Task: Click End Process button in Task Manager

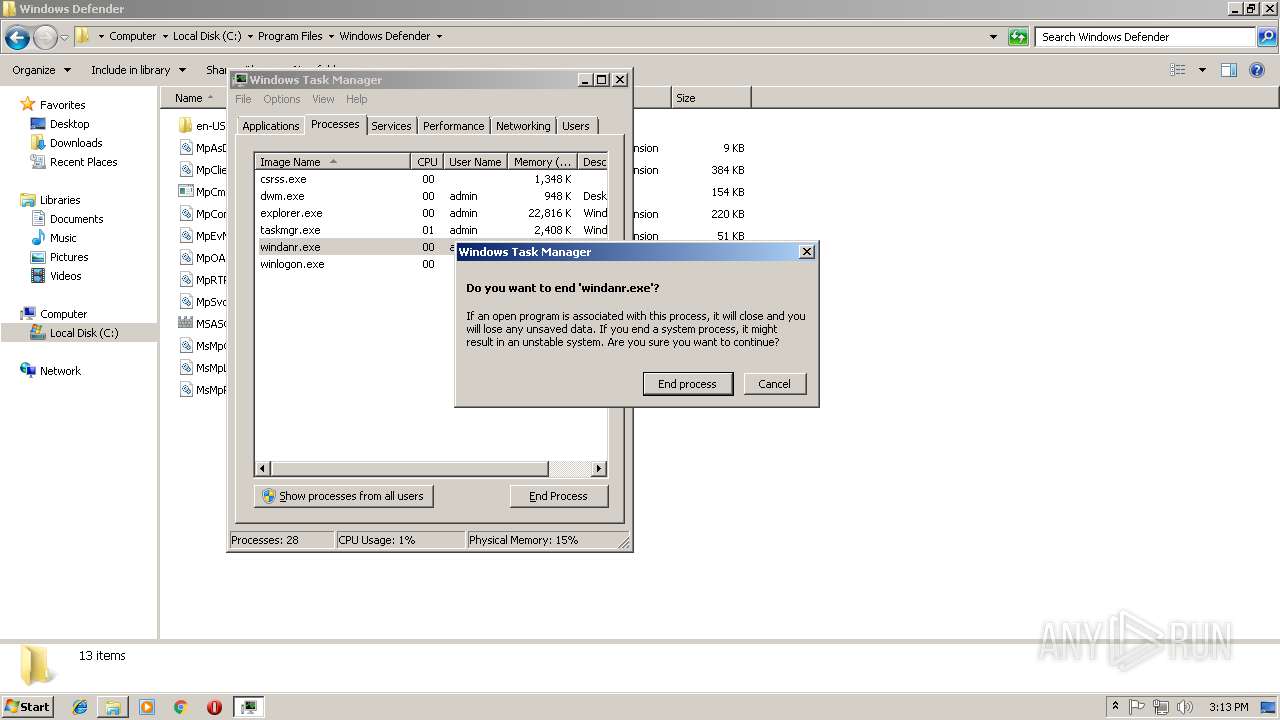Action: pyautogui.click(x=558, y=496)
